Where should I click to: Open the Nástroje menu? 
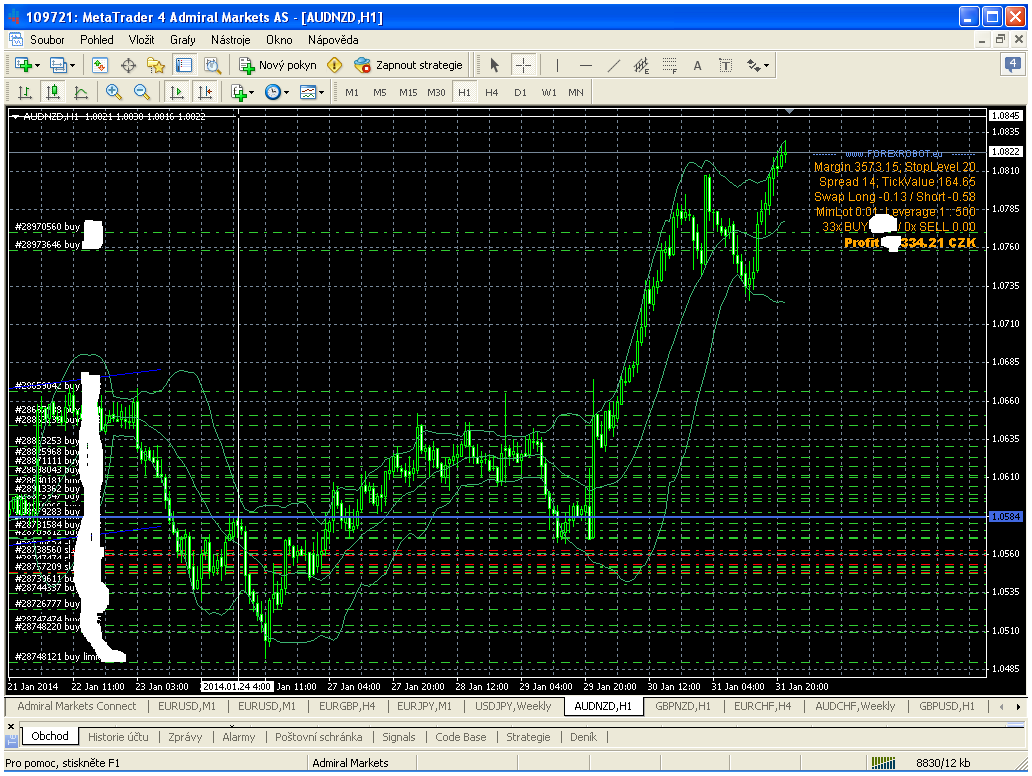(230, 39)
